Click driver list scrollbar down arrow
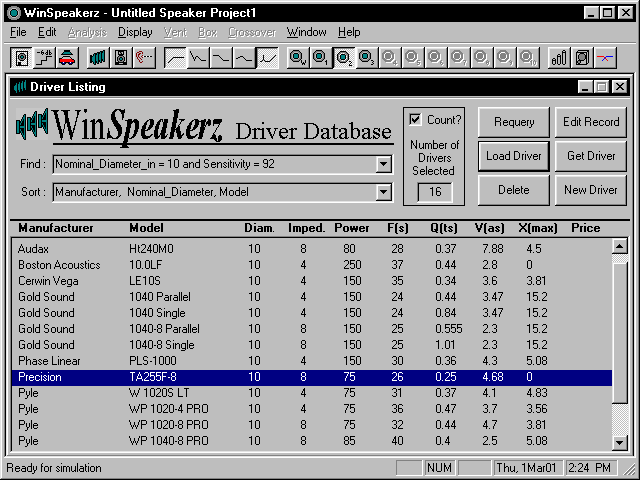The width and height of the screenshot is (640, 480). pyautogui.click(x=620, y=442)
